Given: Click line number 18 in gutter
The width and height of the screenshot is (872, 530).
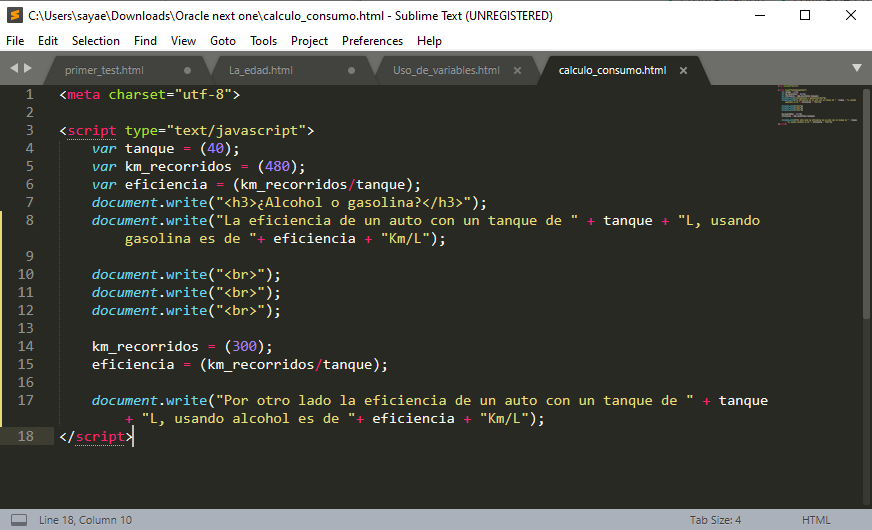Looking at the screenshot, I should (26, 436).
